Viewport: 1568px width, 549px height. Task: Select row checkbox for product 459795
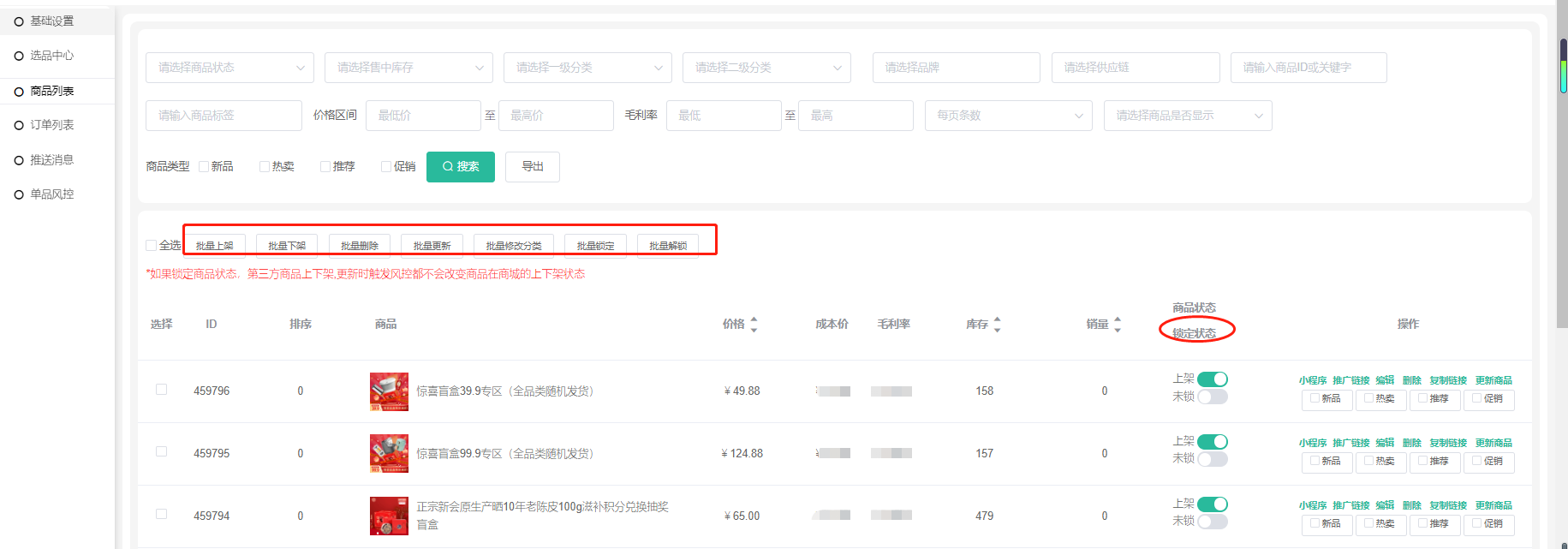pos(161,452)
